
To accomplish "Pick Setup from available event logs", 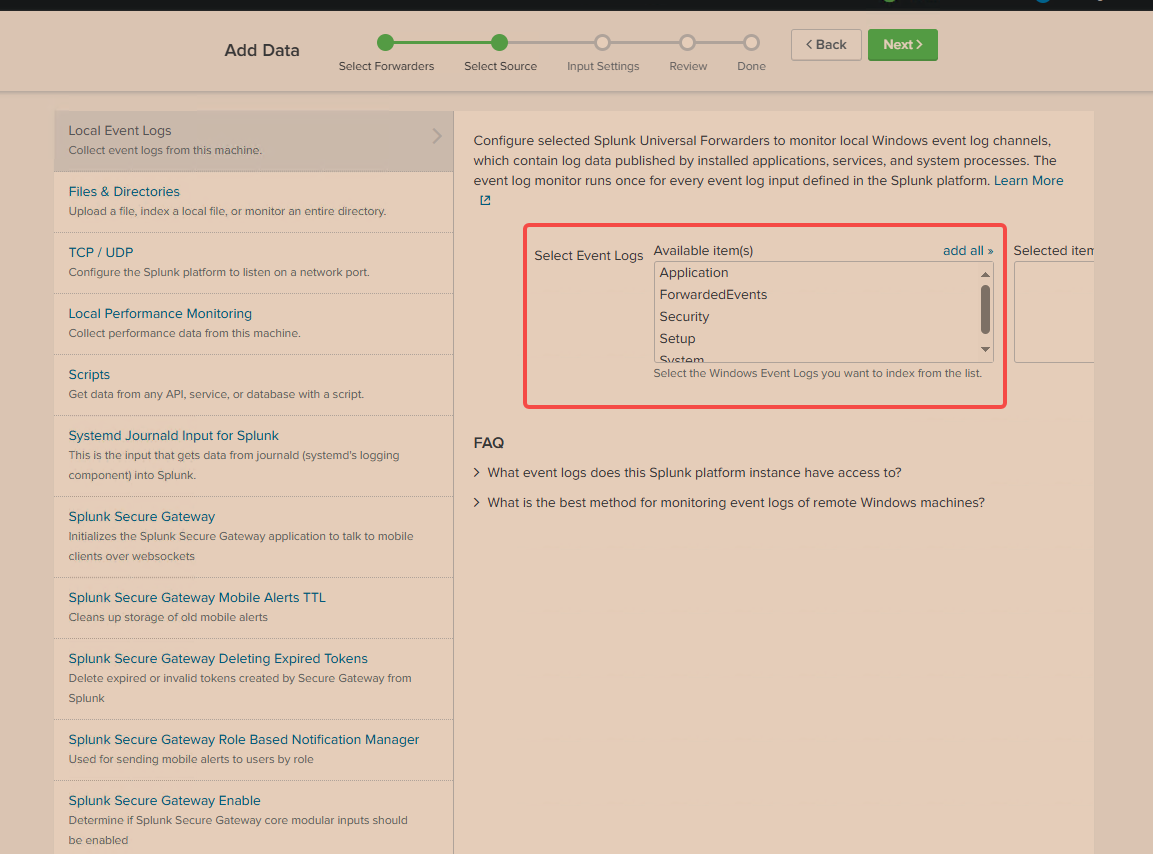I will 816,339.
